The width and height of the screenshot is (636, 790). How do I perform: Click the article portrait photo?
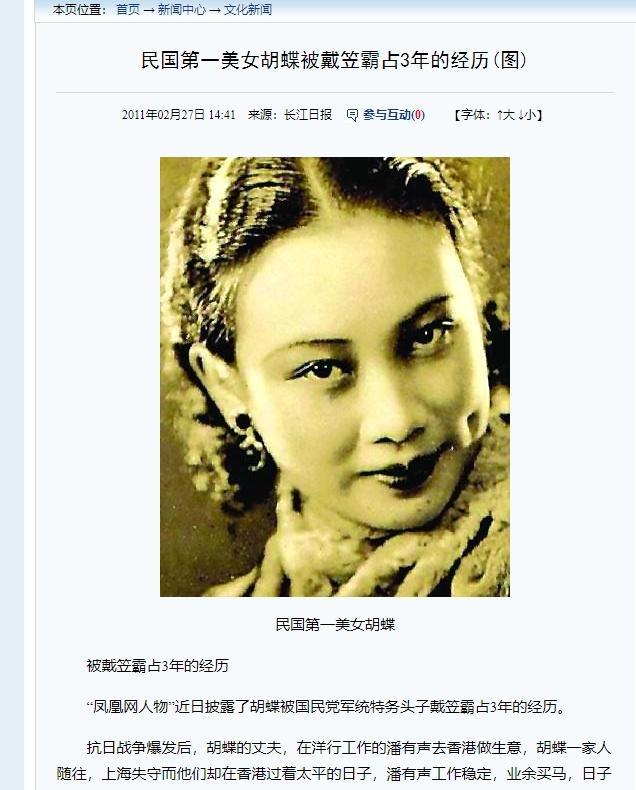tap(335, 377)
